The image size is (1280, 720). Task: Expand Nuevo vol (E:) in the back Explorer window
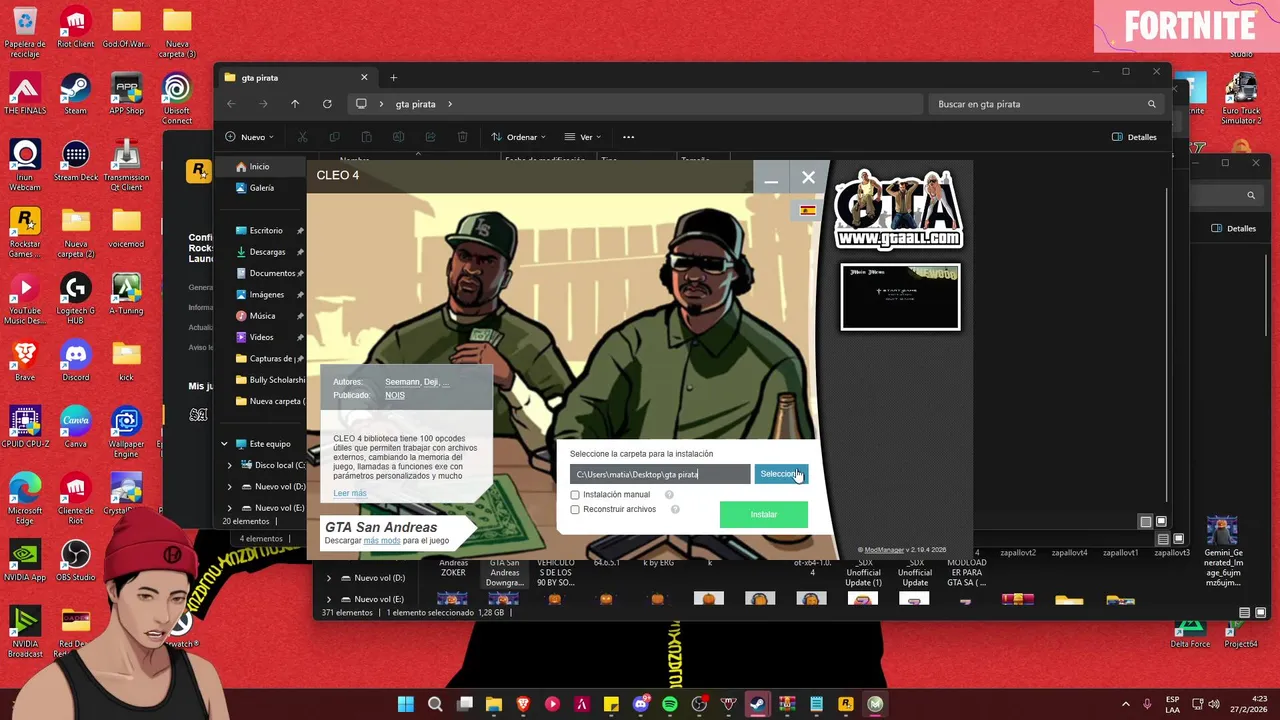pyautogui.click(x=328, y=599)
